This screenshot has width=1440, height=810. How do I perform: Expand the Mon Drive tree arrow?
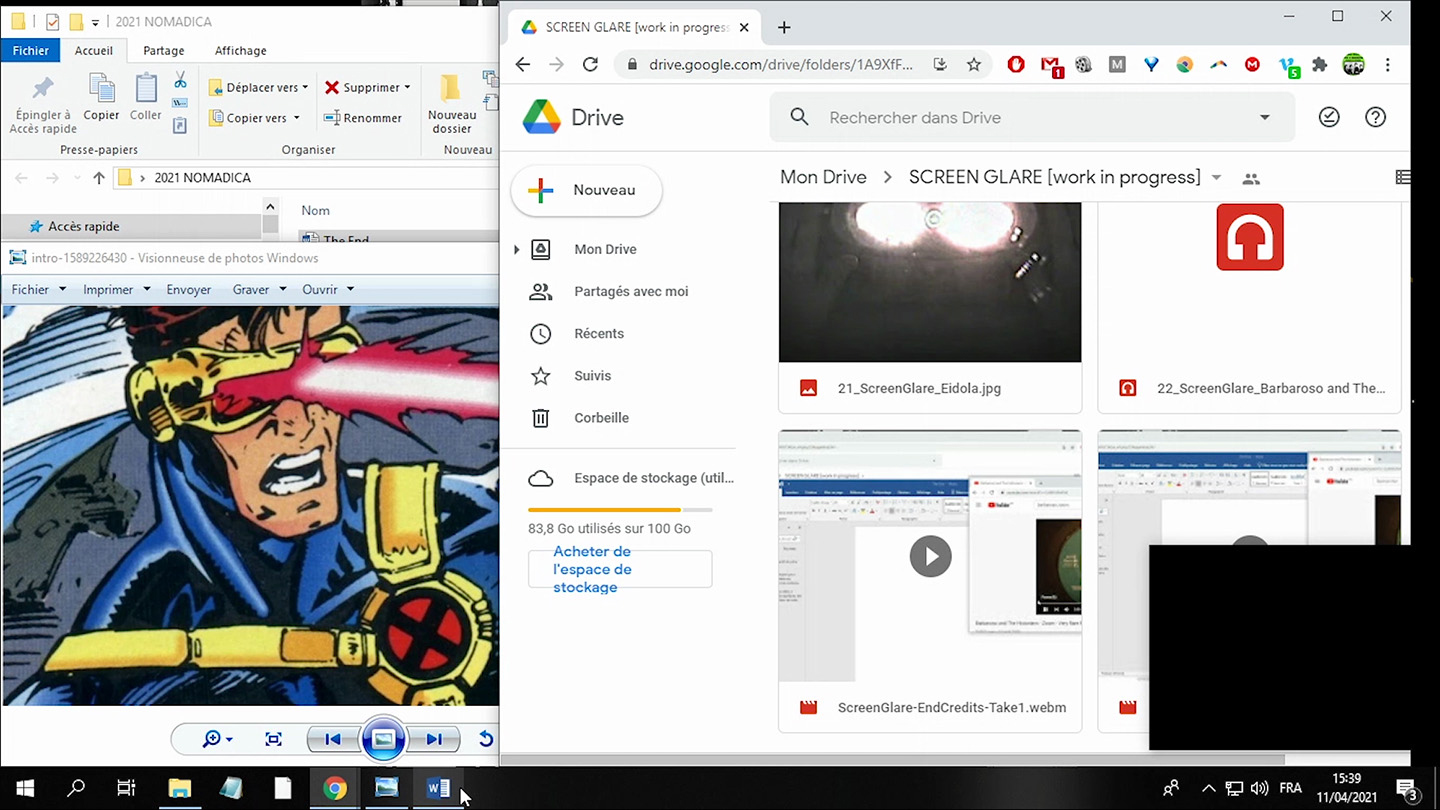(x=516, y=249)
